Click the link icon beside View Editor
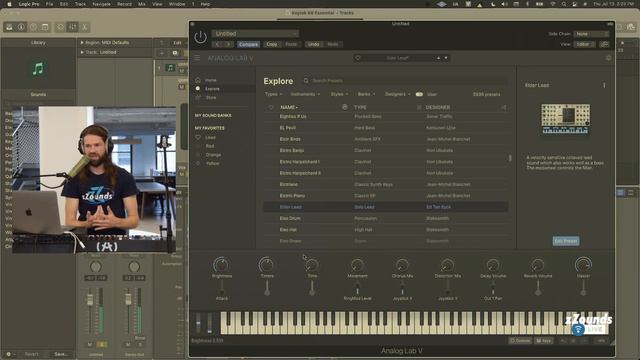Image resolution: width=640 pixels, height=360 pixels. click(x=604, y=44)
